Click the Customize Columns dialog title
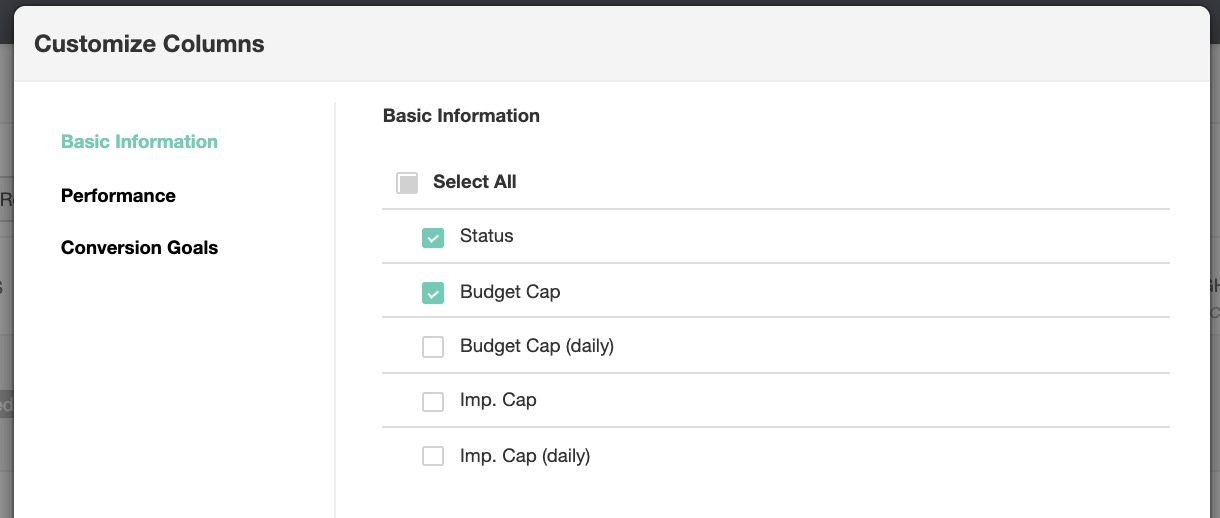The height and width of the screenshot is (518, 1220). tap(149, 44)
